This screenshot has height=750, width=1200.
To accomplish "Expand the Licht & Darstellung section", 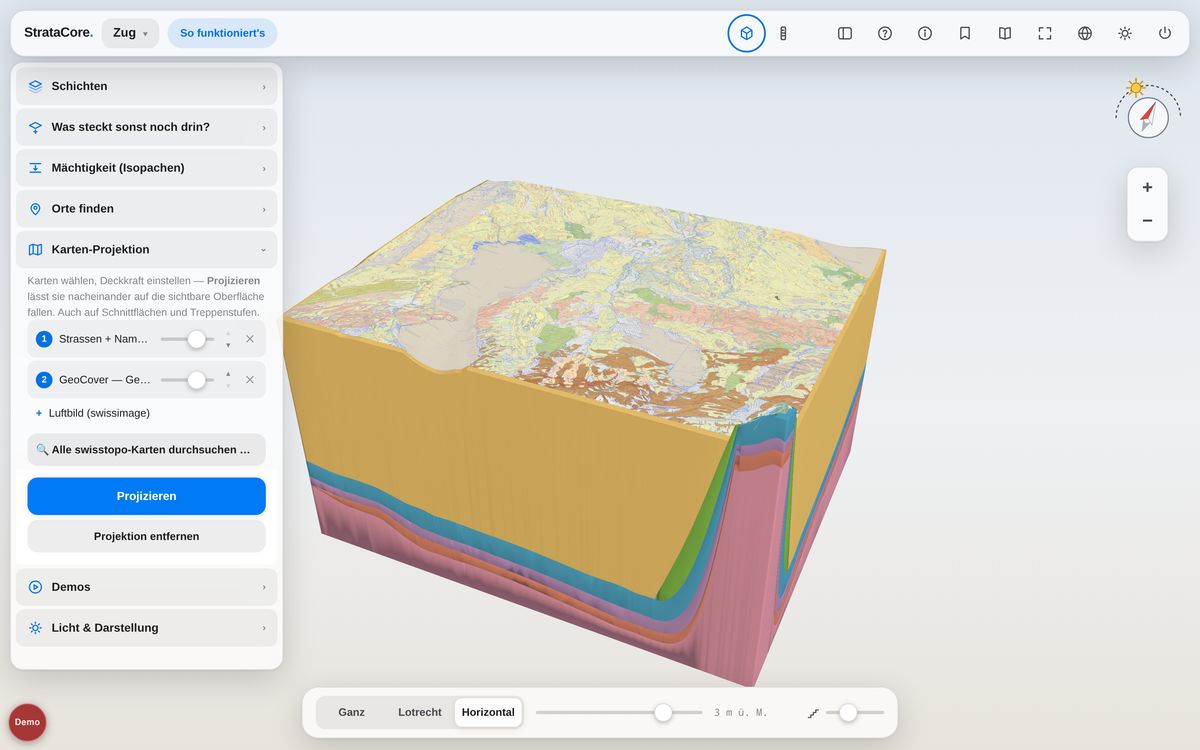I will coord(147,628).
